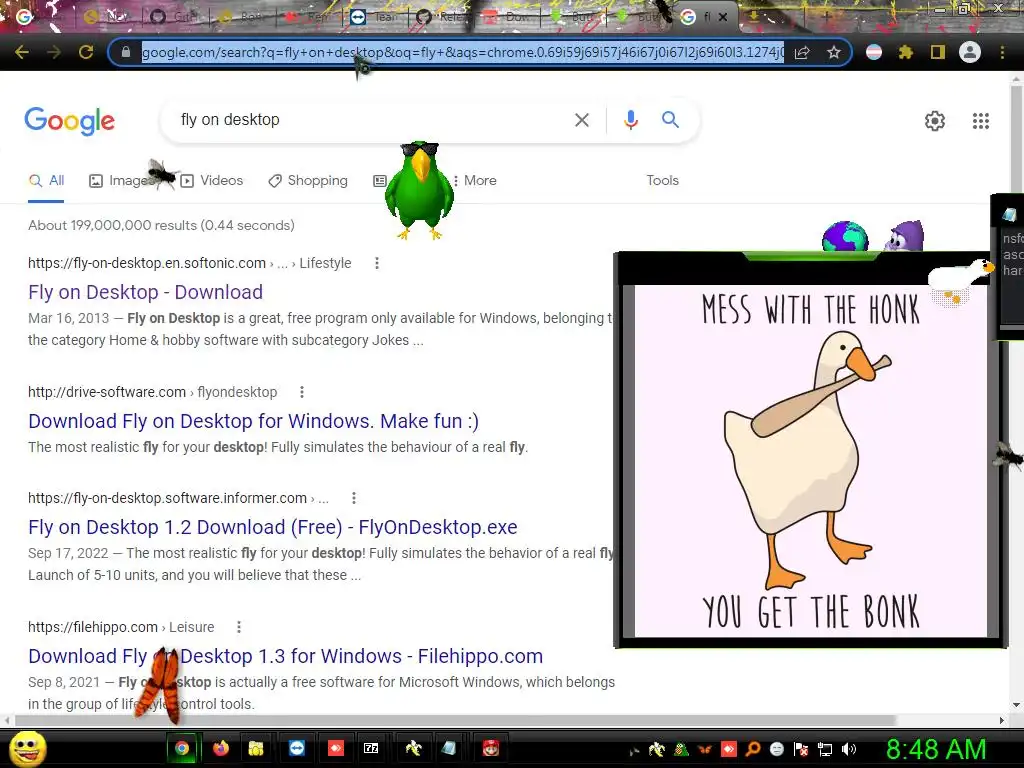Viewport: 1024px width, 768px height.
Task: Open the network icon in system tray
Action: [x=825, y=750]
